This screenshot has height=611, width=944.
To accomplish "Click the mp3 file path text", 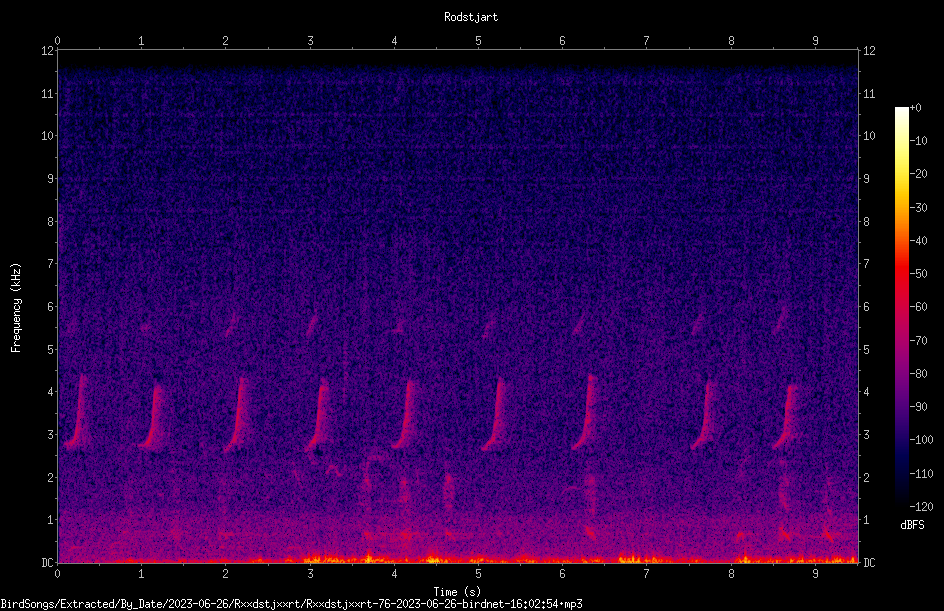I will [291, 604].
